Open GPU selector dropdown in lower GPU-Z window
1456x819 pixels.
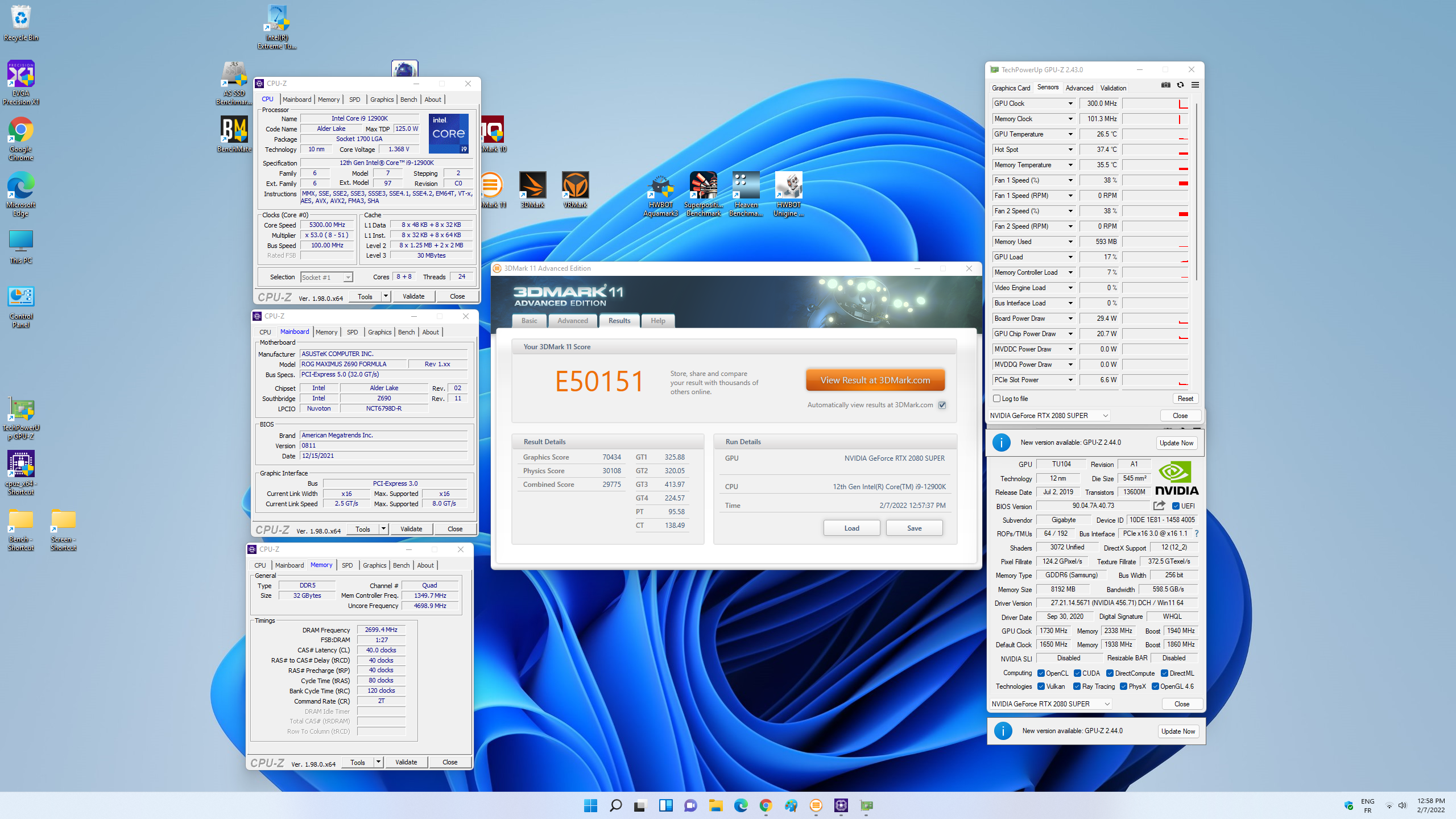[1051, 704]
